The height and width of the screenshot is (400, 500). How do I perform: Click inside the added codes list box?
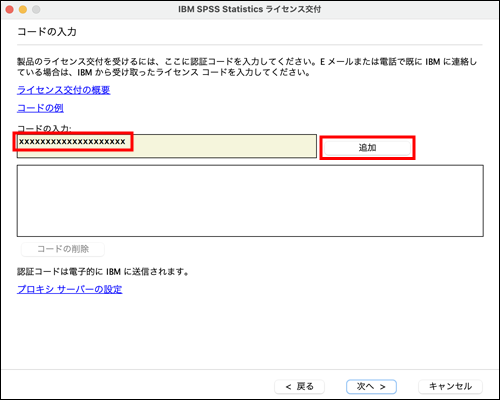click(x=250, y=201)
